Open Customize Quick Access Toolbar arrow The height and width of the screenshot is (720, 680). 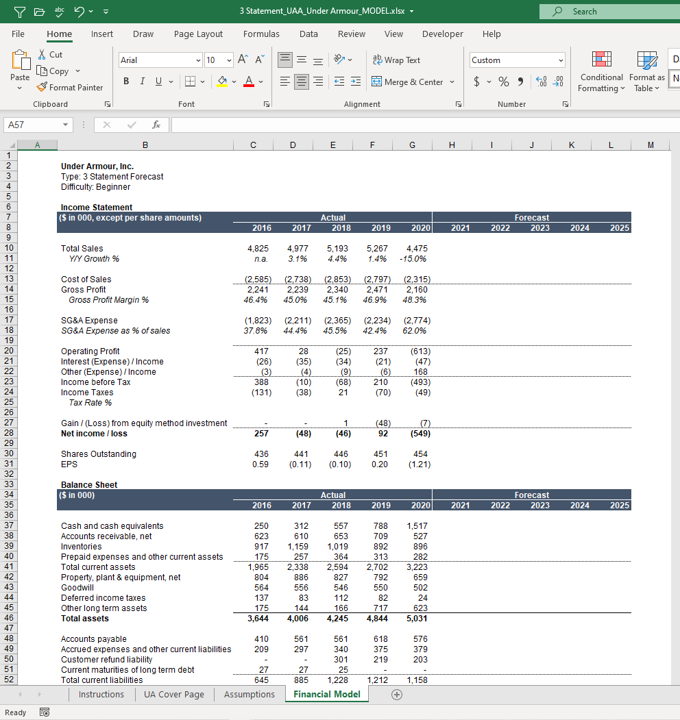pos(106,11)
